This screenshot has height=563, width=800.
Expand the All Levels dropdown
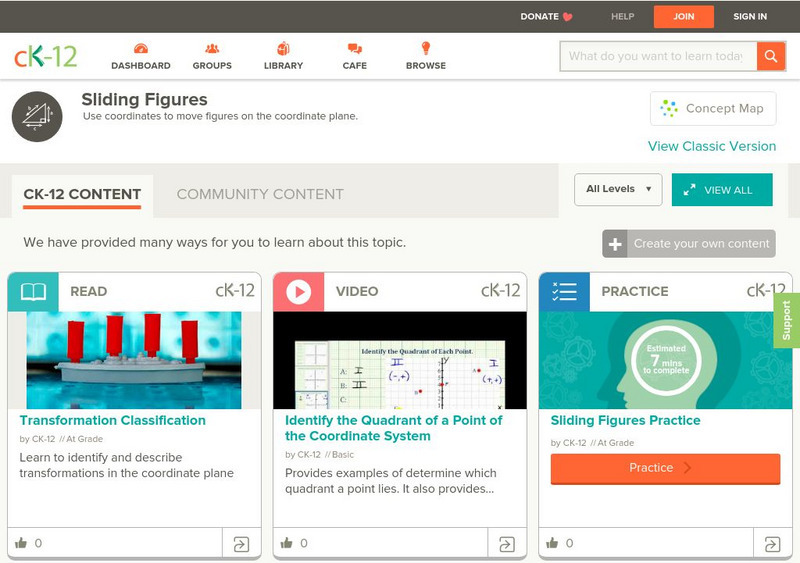[618, 189]
